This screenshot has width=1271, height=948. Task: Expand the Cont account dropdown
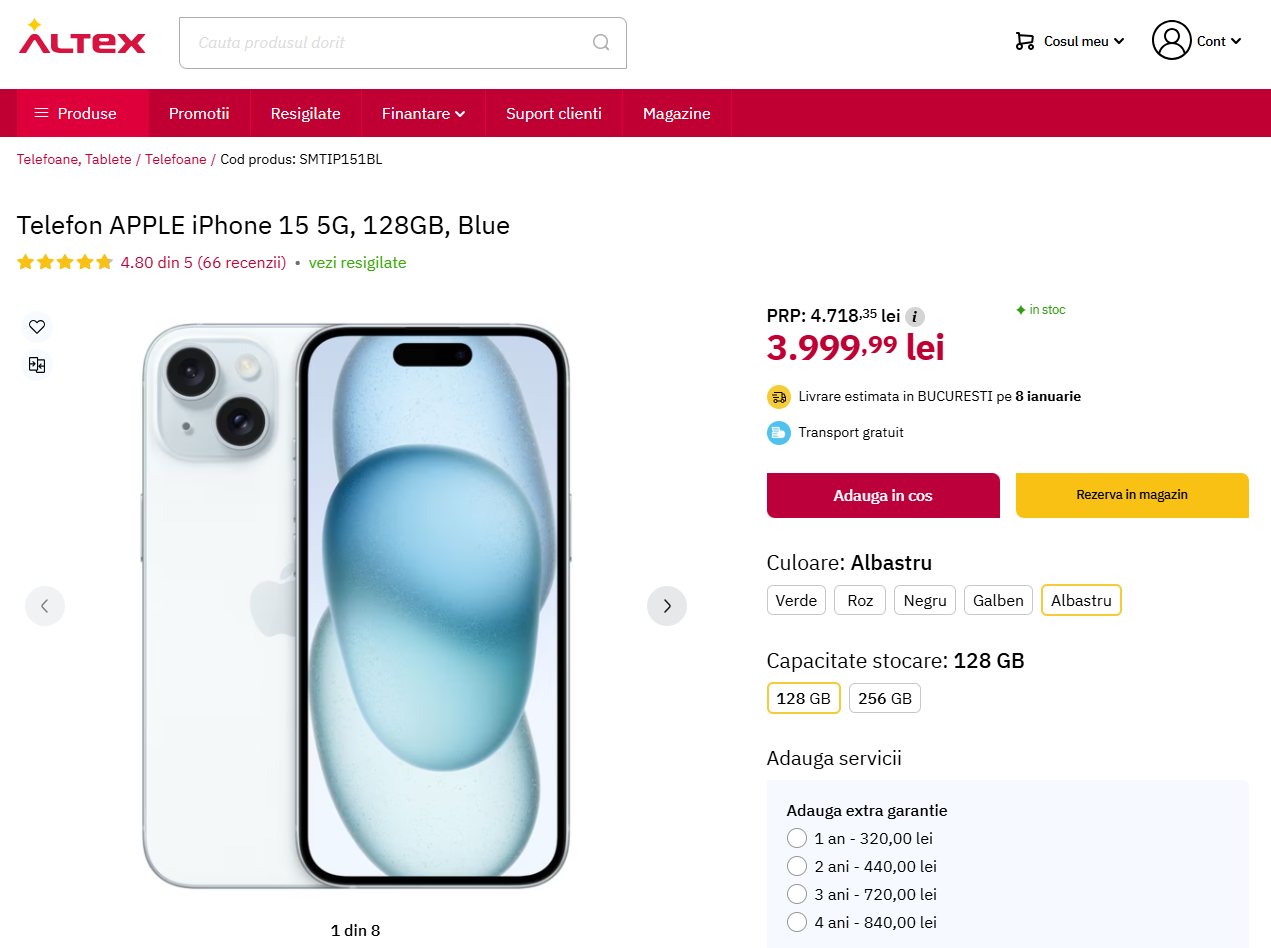(1218, 41)
